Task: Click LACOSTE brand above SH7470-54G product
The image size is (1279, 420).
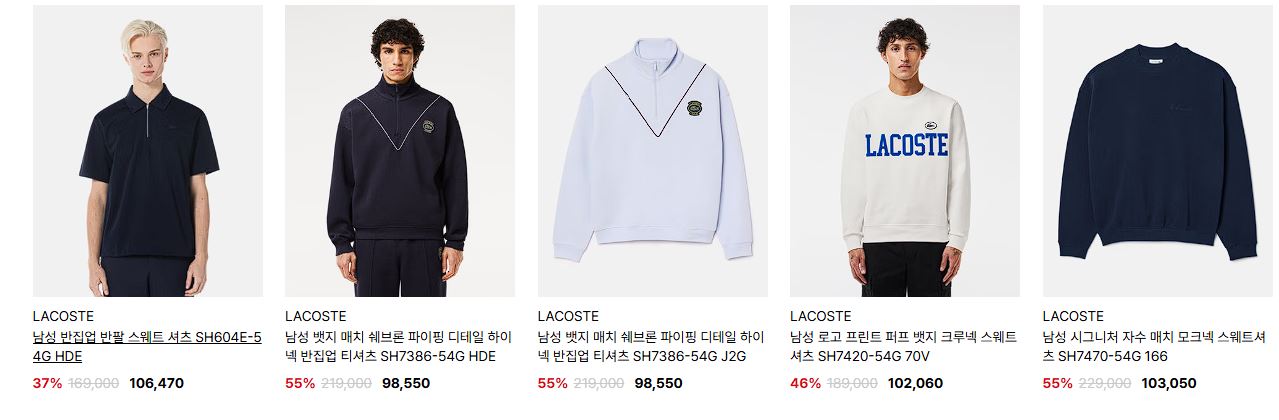Action: click(x=1073, y=317)
